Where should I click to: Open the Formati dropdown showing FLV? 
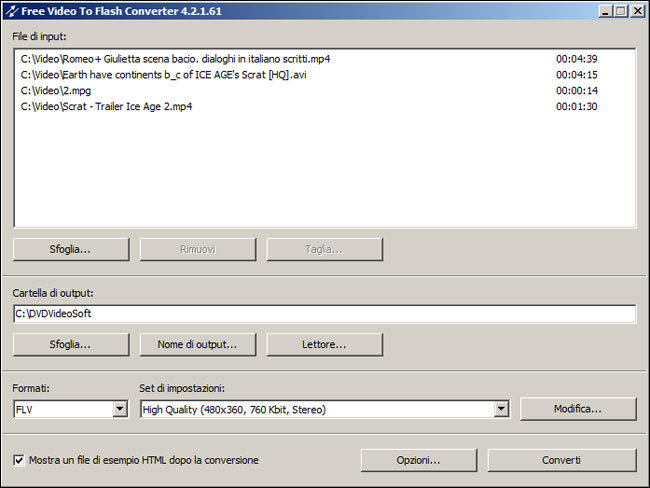pyautogui.click(x=120, y=409)
